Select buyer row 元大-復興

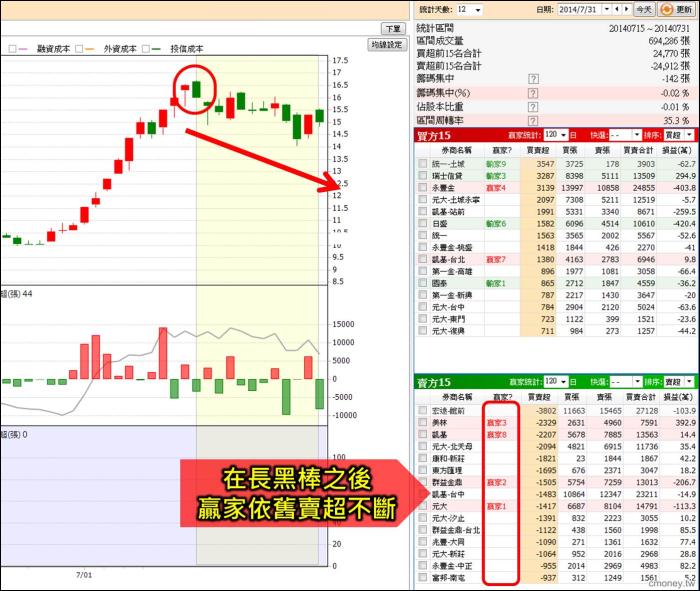coord(557,331)
